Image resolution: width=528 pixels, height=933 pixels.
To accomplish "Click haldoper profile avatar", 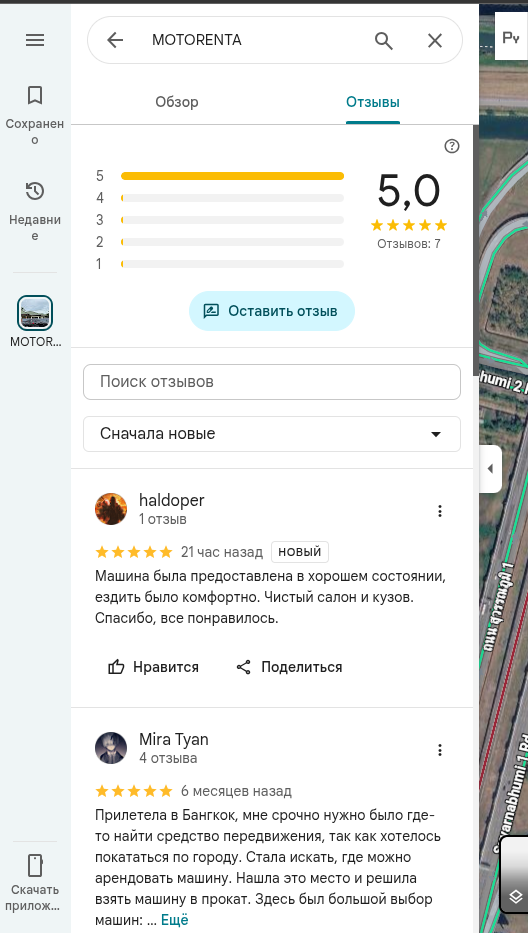I will (111, 509).
